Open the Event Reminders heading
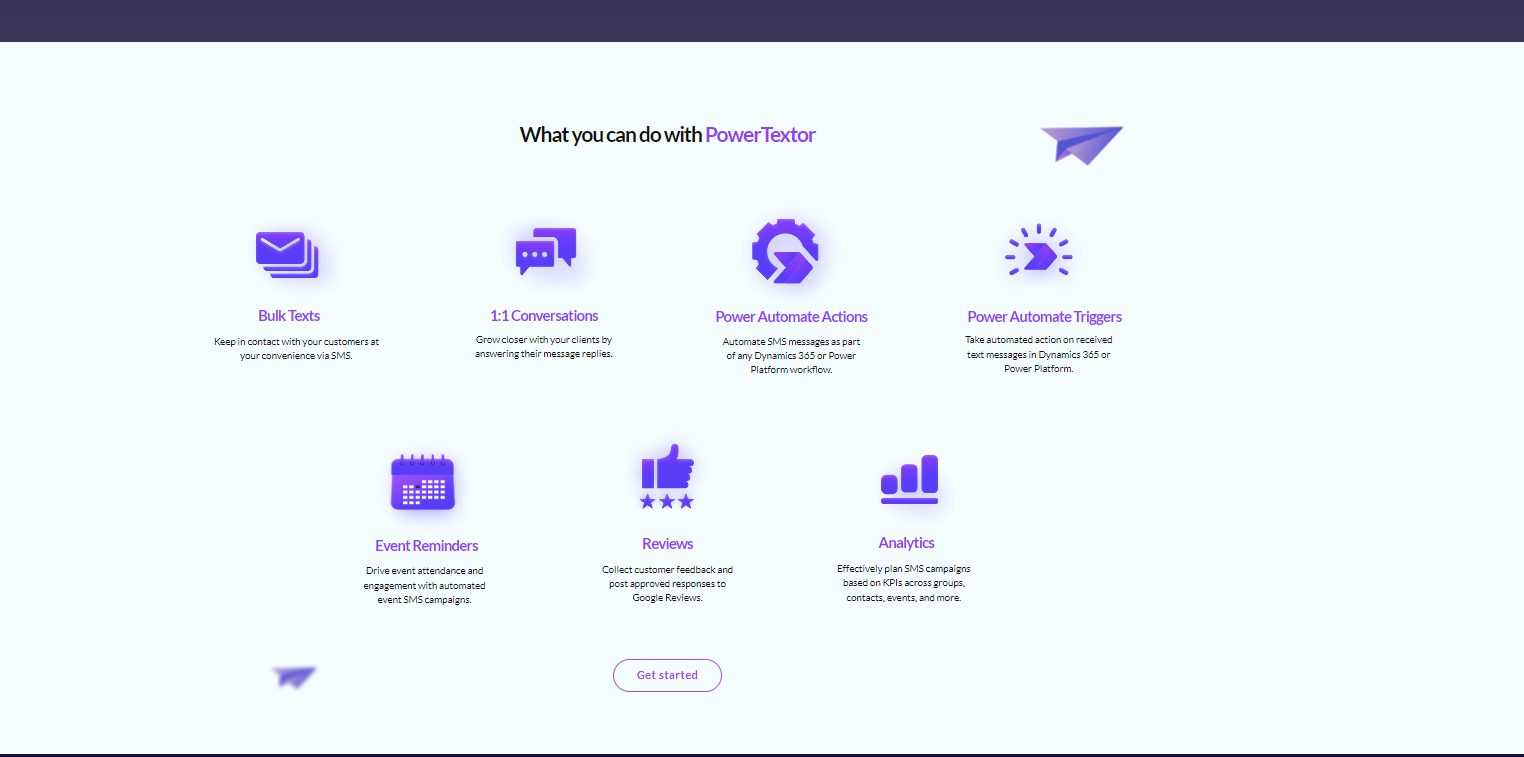1524x757 pixels. click(427, 546)
